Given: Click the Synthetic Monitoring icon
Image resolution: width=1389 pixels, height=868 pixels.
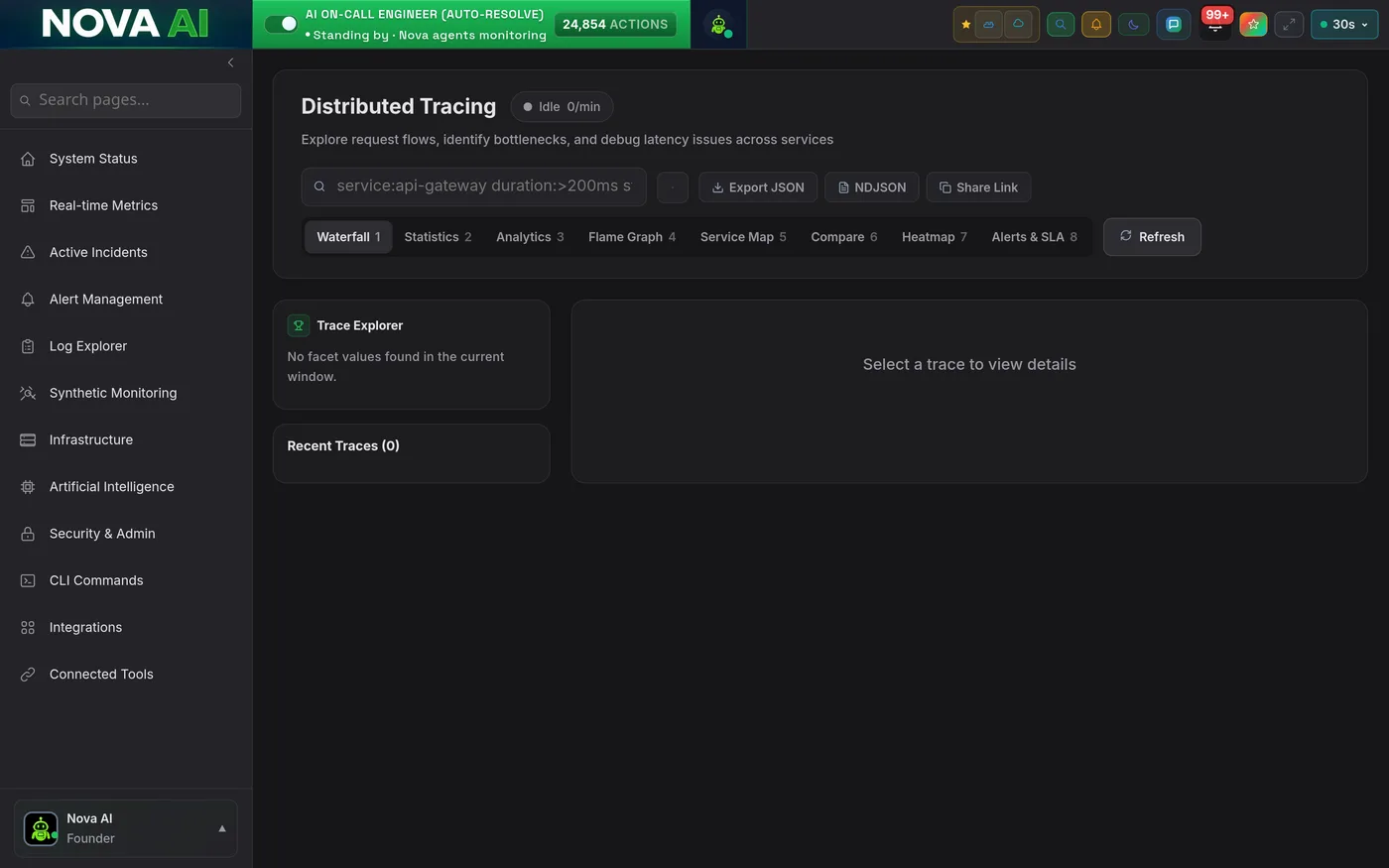Looking at the screenshot, I should 28,393.
